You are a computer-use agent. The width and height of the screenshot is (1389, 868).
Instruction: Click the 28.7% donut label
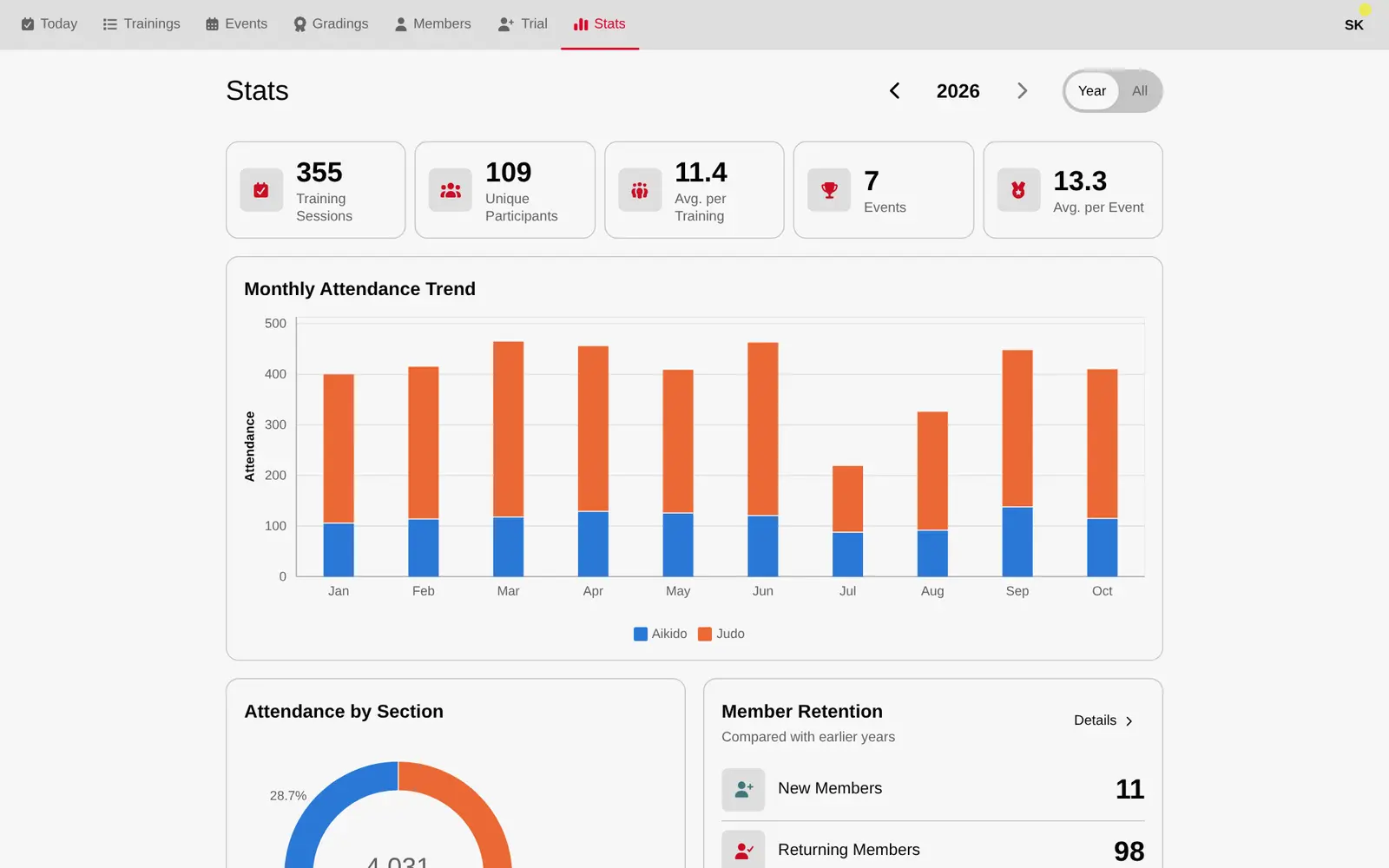288,796
